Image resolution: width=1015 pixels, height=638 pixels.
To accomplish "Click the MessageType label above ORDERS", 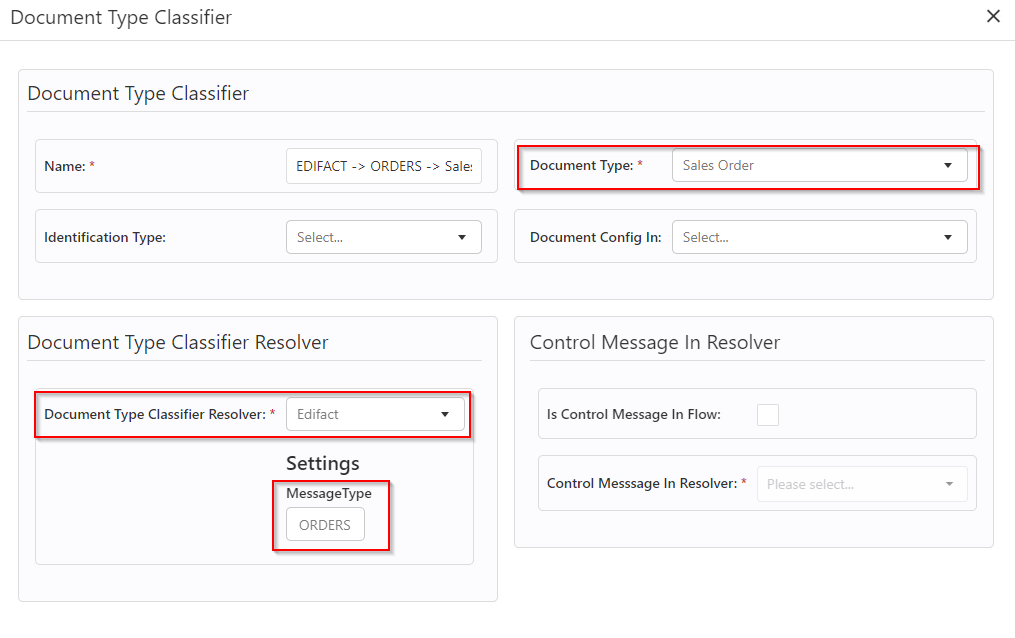I will pyautogui.click(x=328, y=493).
